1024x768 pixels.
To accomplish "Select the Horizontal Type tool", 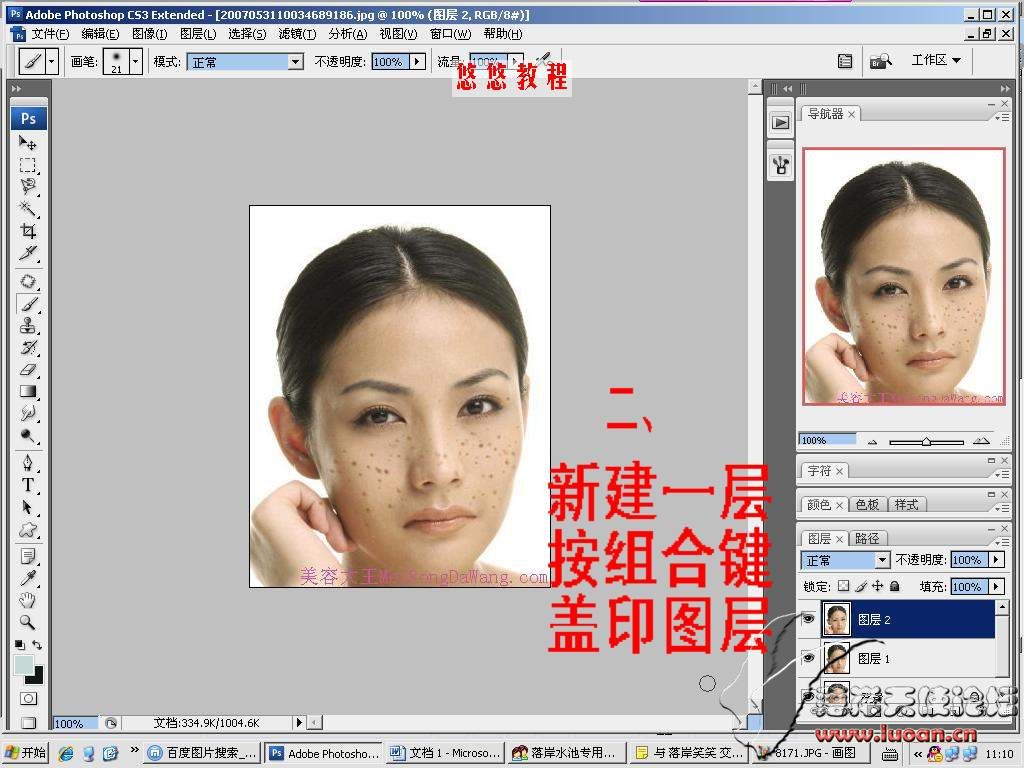I will (x=27, y=485).
